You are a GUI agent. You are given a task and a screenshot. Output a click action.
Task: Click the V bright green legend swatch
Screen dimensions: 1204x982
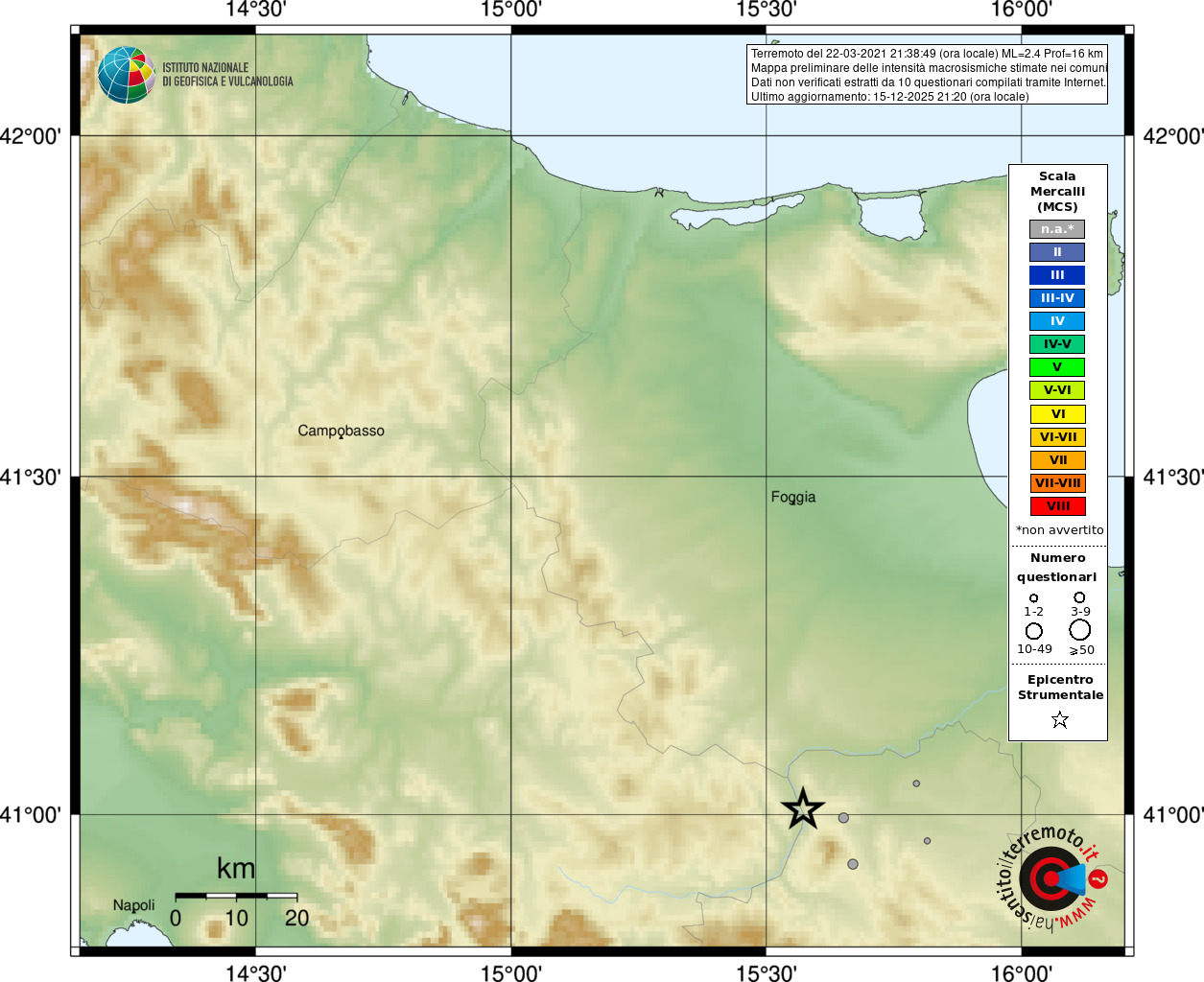point(1057,367)
